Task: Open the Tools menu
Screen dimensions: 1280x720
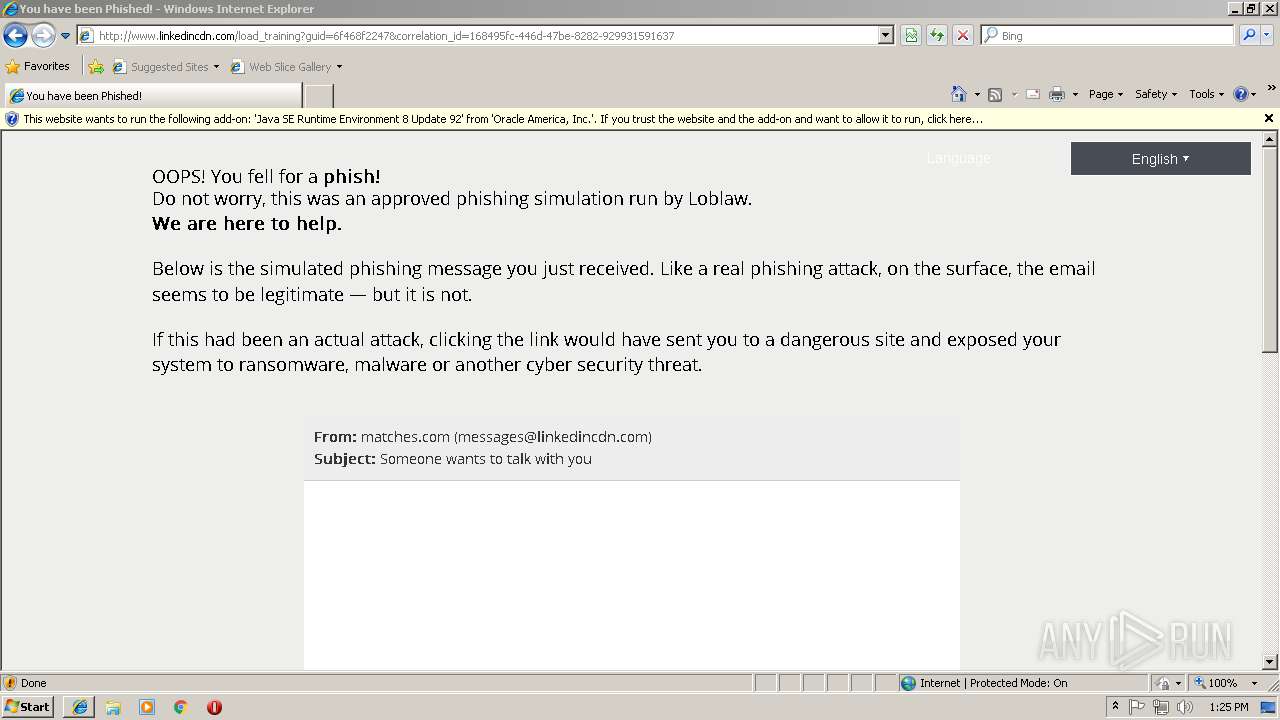Action: [1207, 94]
